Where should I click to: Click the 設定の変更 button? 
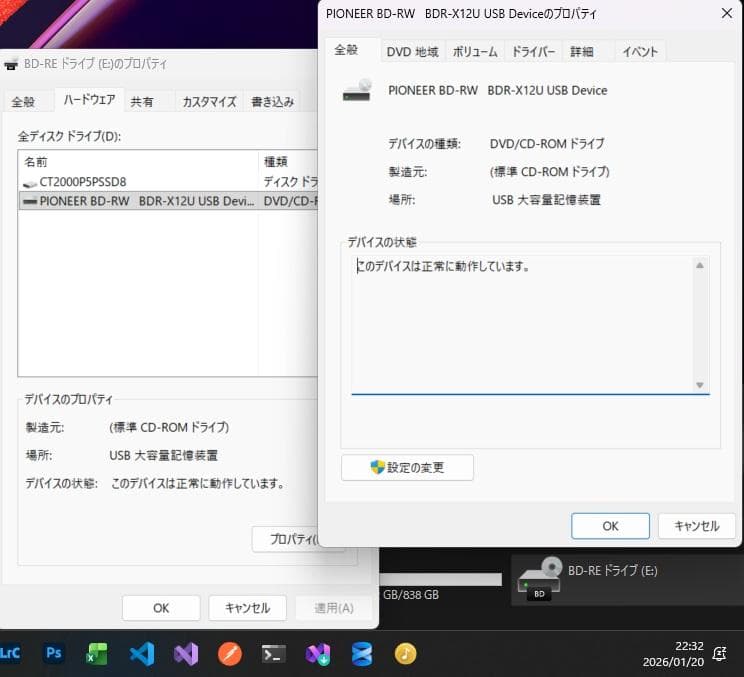[407, 468]
